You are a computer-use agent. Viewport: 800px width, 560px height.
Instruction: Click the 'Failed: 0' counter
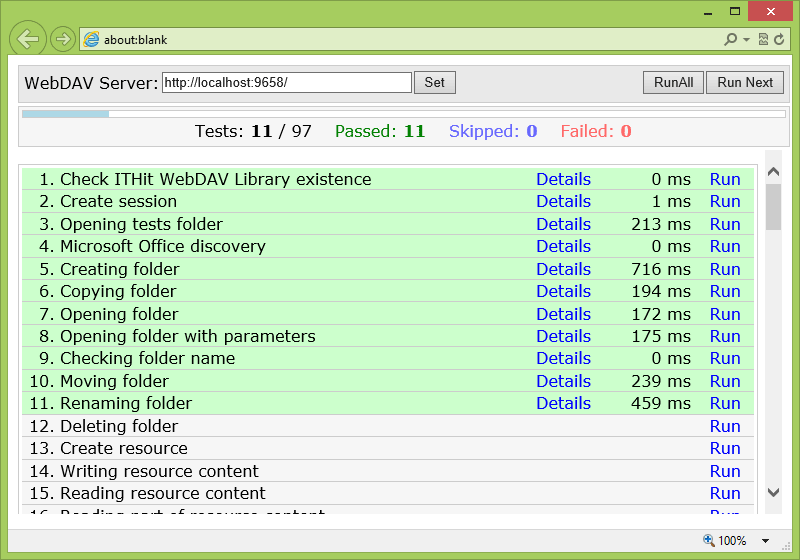[596, 131]
